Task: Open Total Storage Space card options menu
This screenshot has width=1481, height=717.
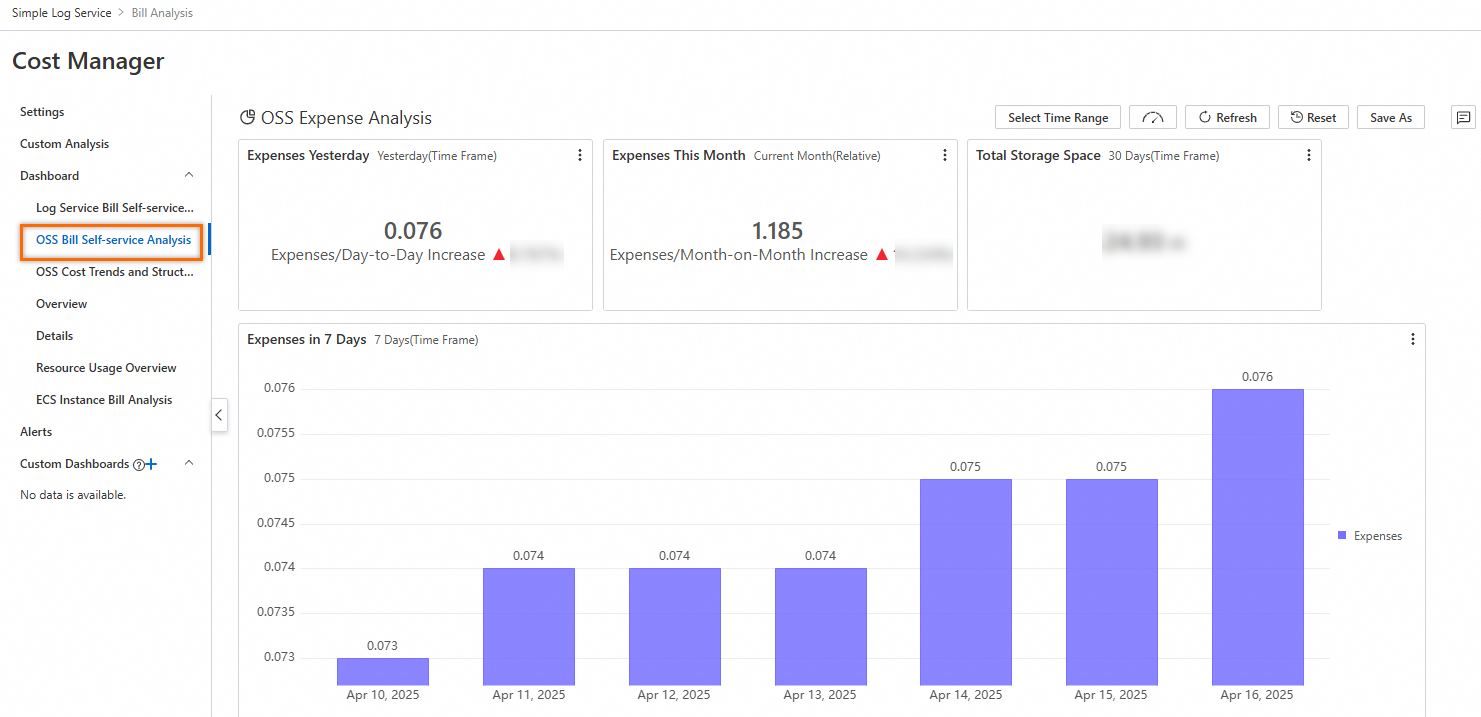Action: 1309,155
